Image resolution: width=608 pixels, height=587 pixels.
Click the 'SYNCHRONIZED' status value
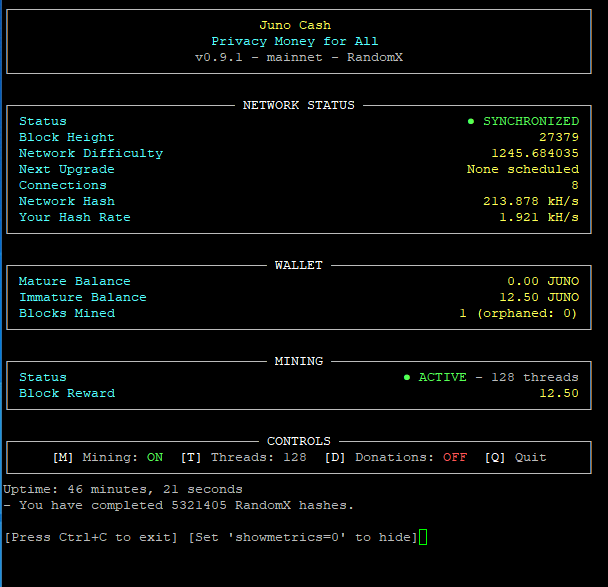click(x=531, y=121)
